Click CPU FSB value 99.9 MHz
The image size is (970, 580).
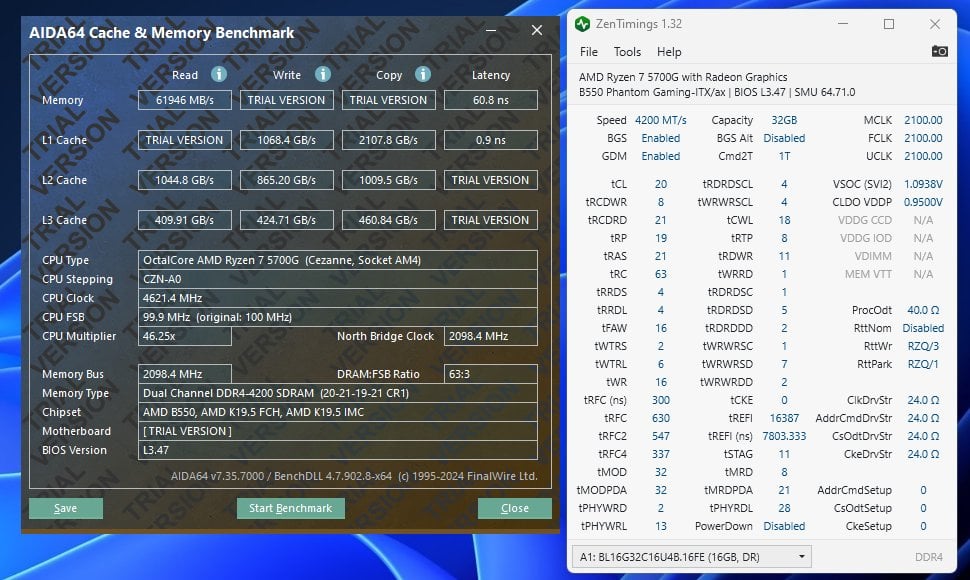338,317
